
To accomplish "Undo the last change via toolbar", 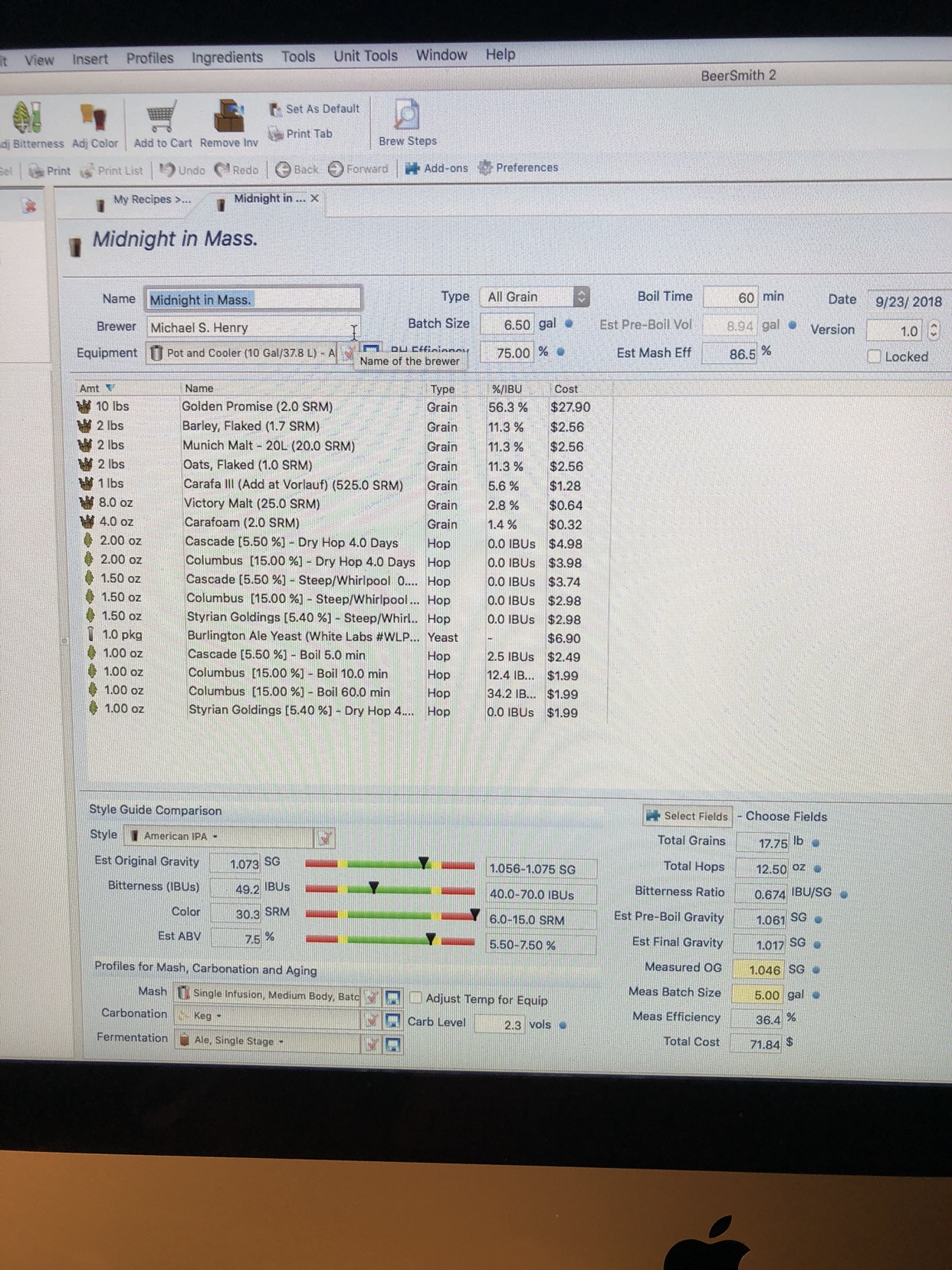I will coord(182,169).
